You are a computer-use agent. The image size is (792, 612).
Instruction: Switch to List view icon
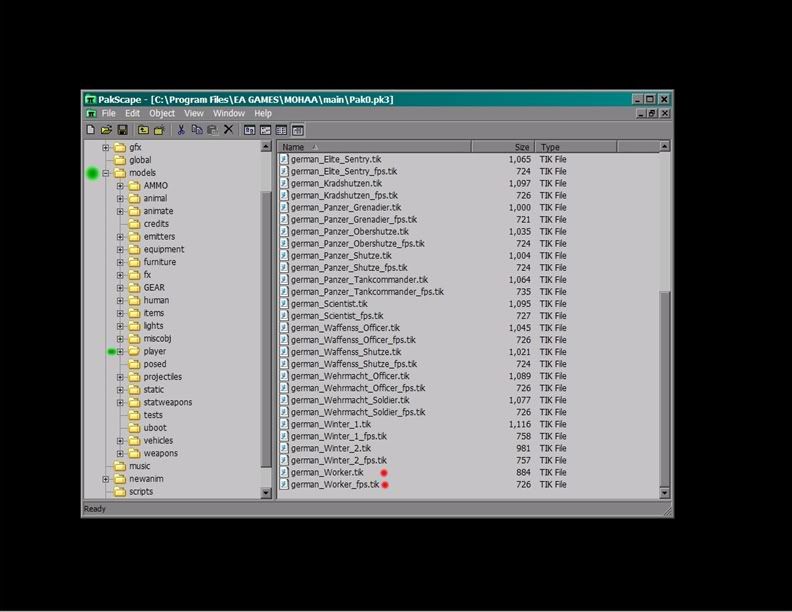pyautogui.click(x=281, y=130)
